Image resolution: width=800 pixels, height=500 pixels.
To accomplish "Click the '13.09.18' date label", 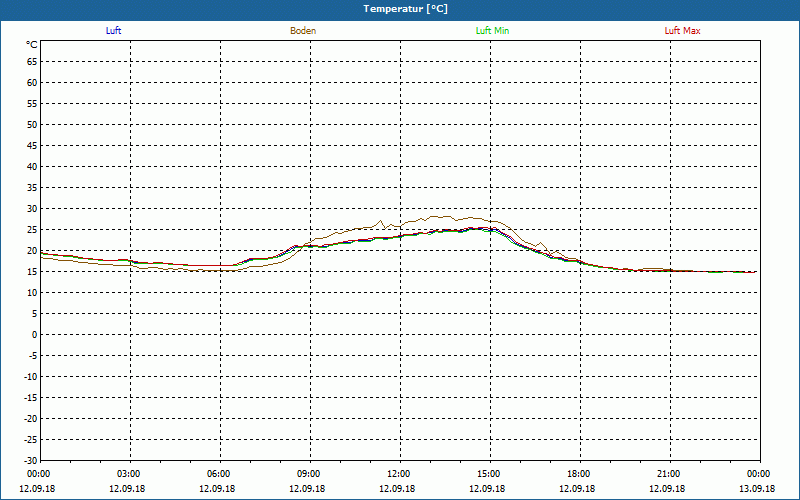I will coord(757,489).
